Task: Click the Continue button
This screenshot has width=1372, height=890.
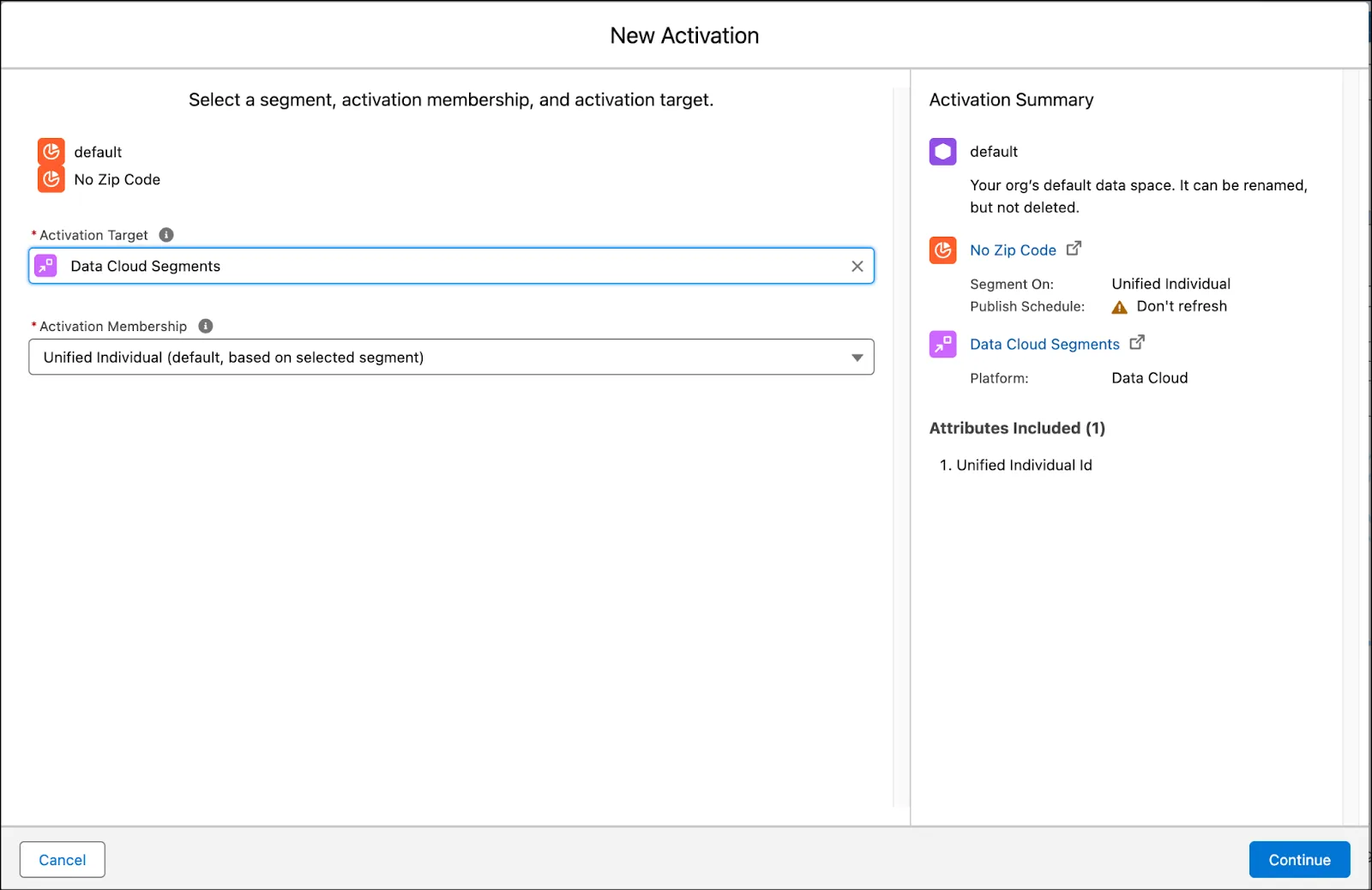Action: point(1300,860)
